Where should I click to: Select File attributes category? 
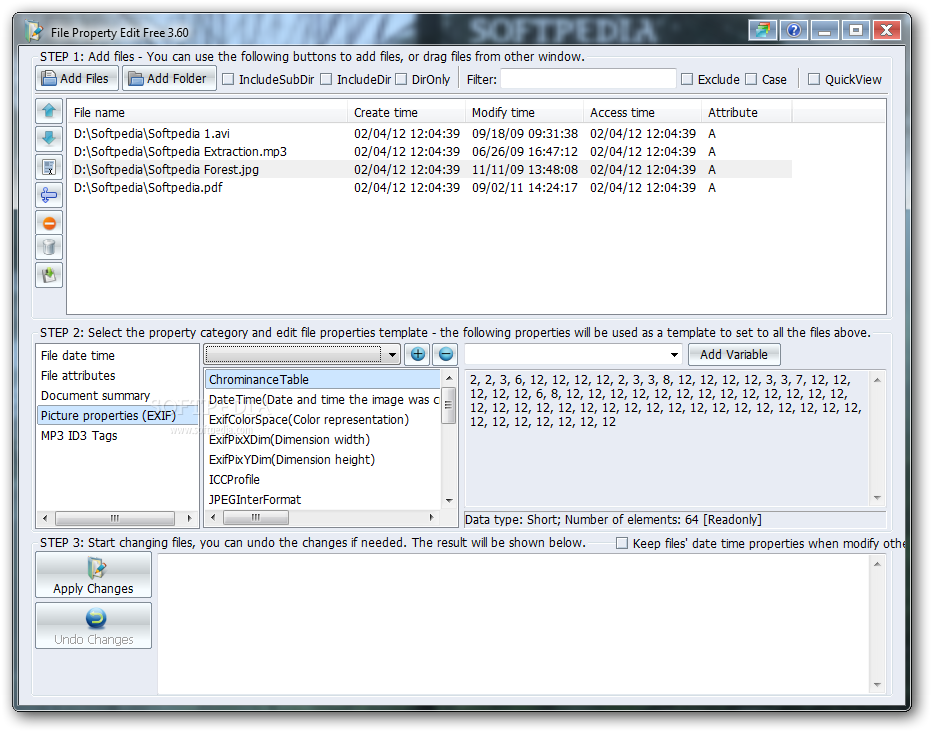78,376
